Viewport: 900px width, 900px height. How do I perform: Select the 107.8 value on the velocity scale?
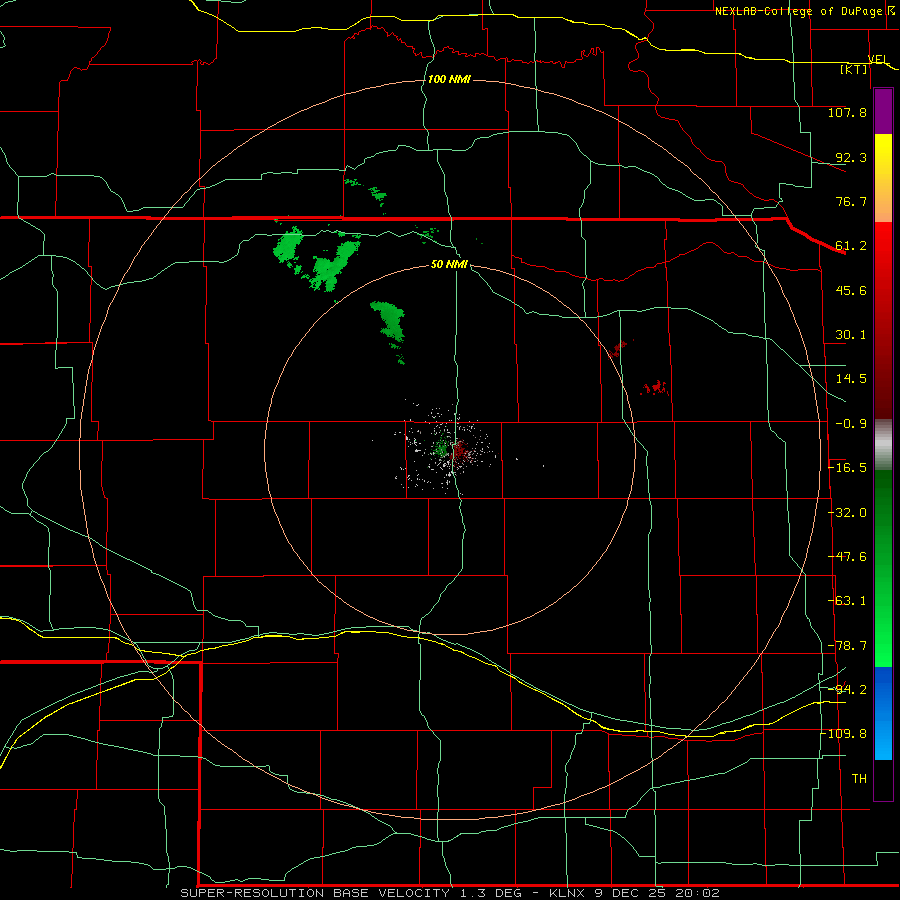[847, 112]
